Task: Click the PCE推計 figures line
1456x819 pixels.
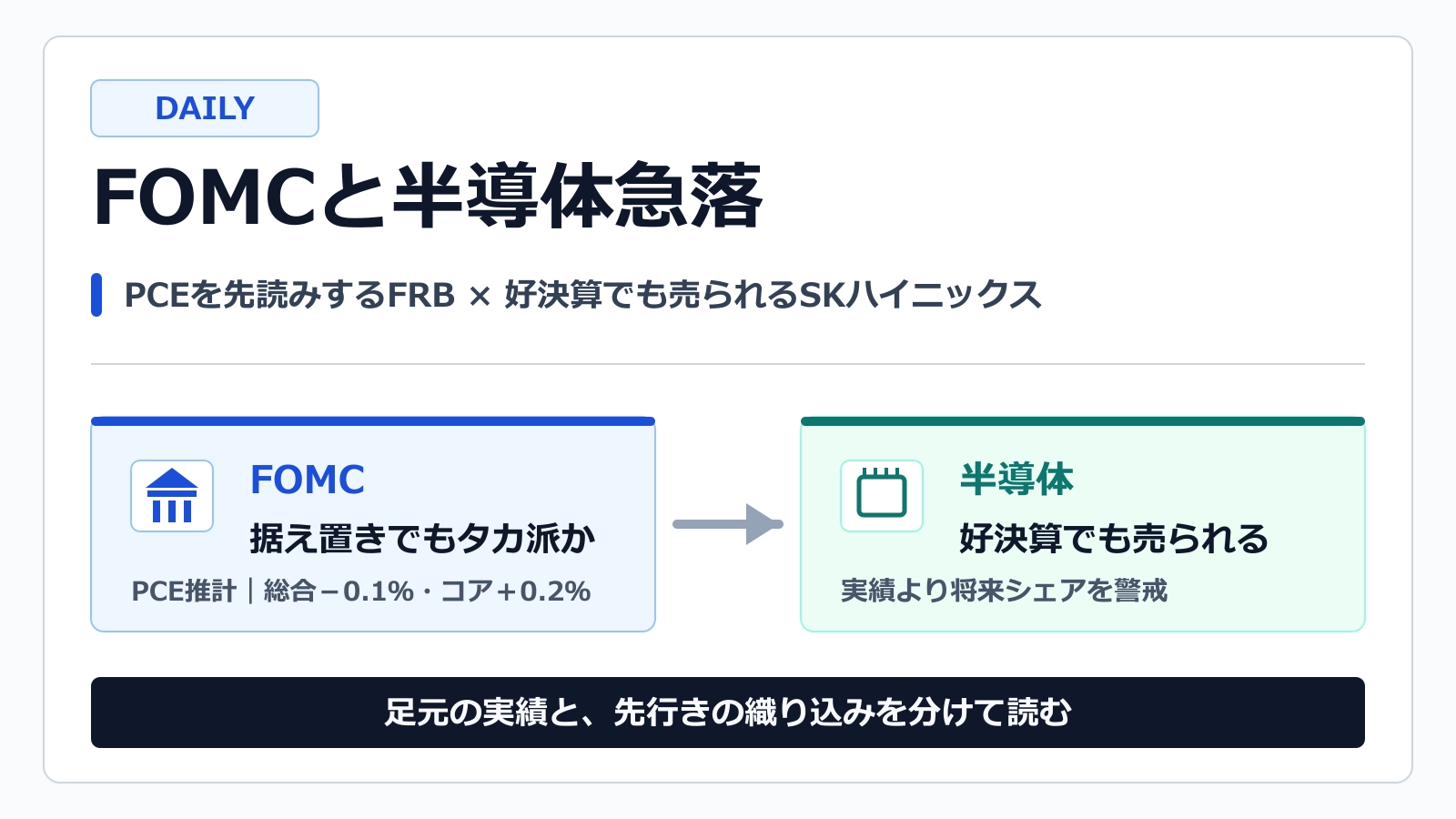Action: [361, 591]
